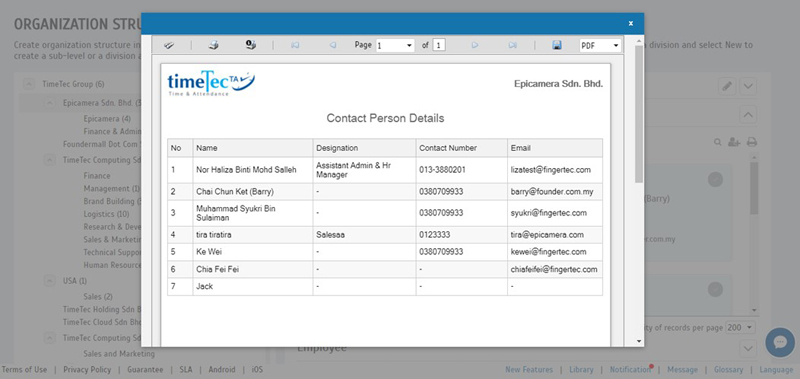Open records per page dropdown showing 200
This screenshot has height=379, width=800.
(x=740, y=327)
